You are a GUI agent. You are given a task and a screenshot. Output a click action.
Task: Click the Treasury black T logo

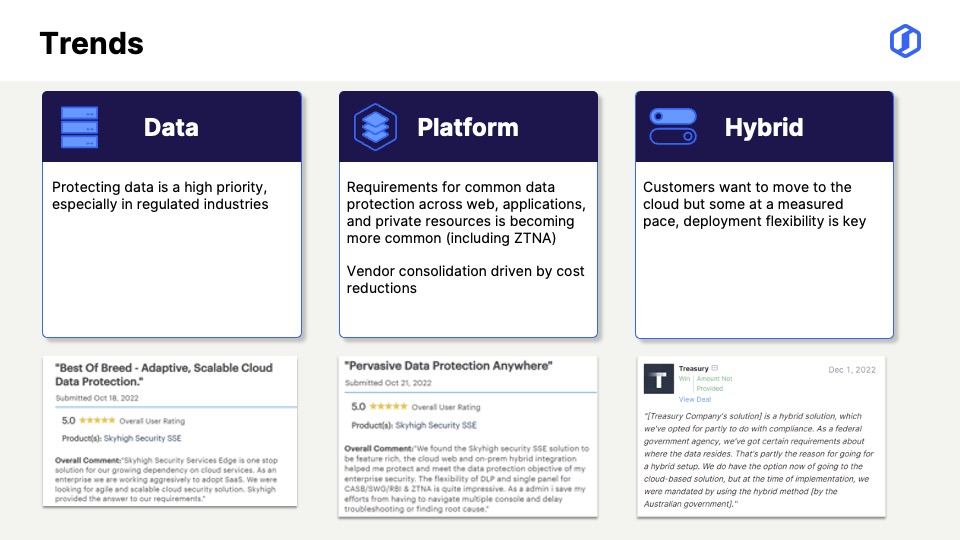659,379
